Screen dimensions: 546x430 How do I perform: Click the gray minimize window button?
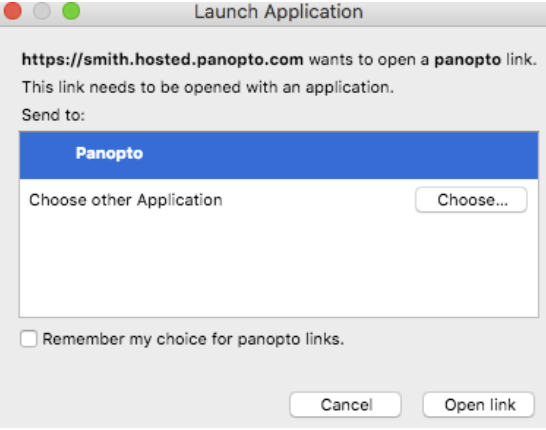point(42,11)
